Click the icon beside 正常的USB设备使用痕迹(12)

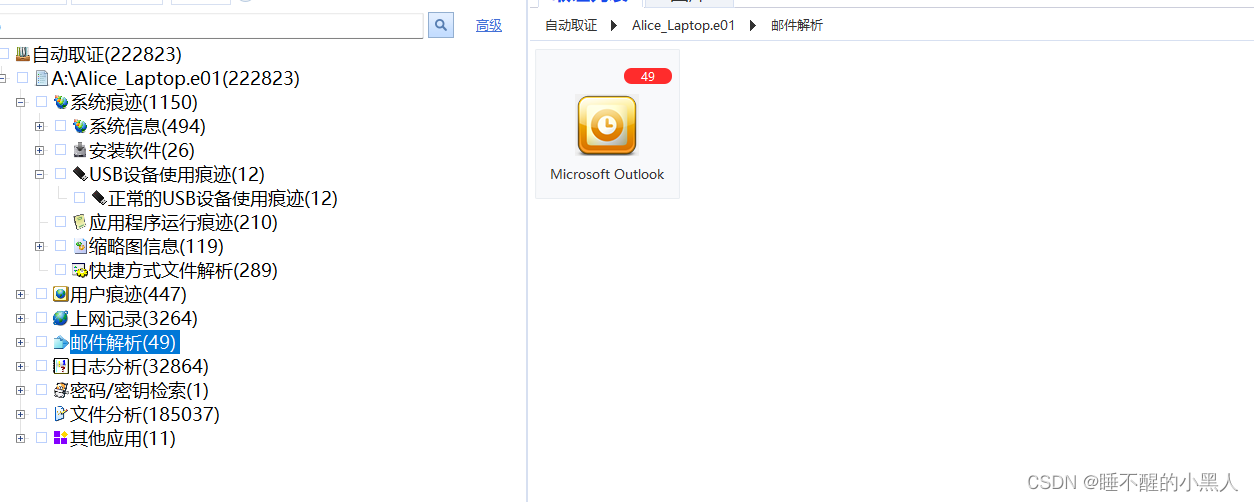pyautogui.click(x=99, y=198)
